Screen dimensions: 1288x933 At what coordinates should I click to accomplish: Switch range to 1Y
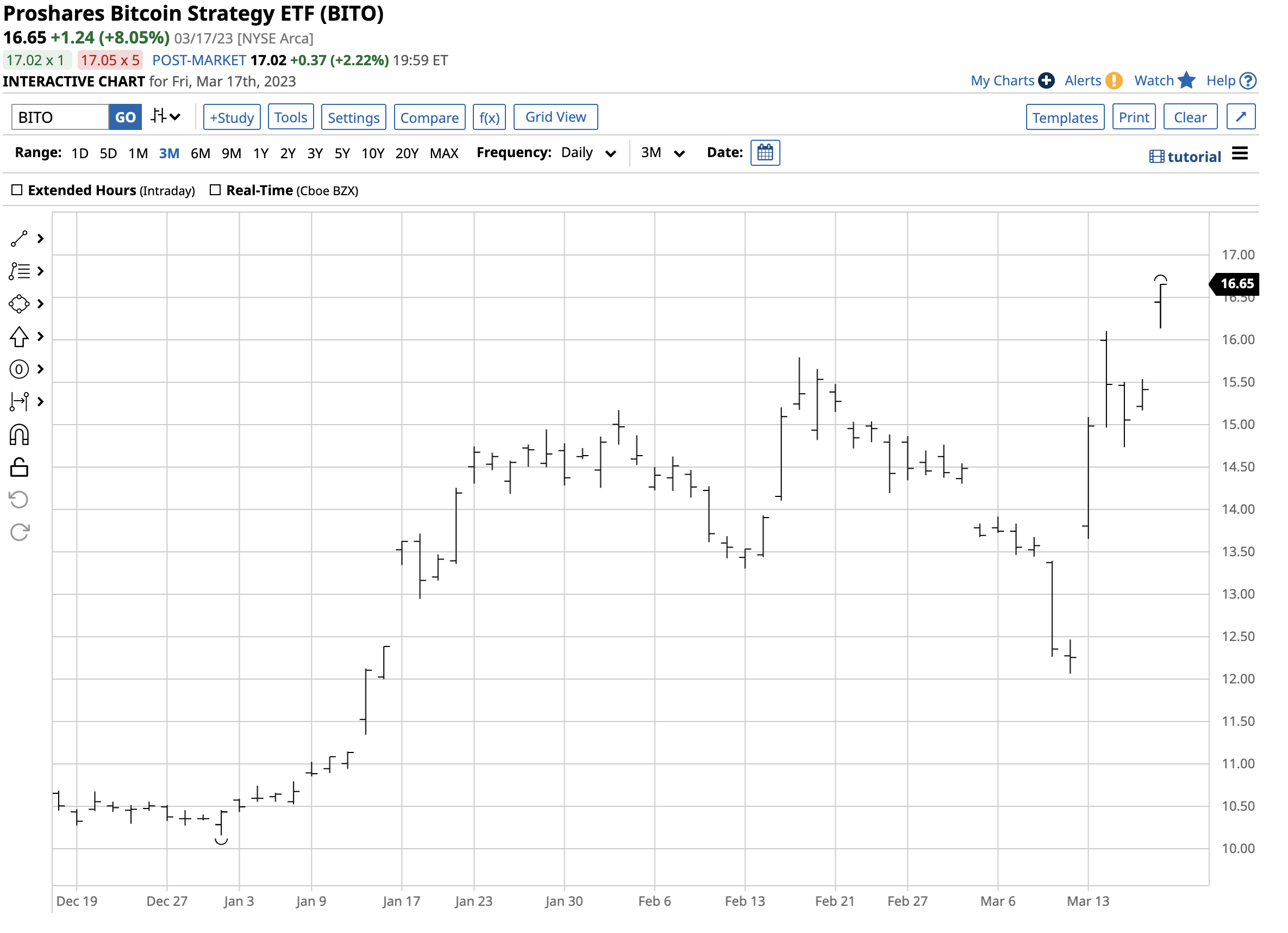pyautogui.click(x=261, y=154)
